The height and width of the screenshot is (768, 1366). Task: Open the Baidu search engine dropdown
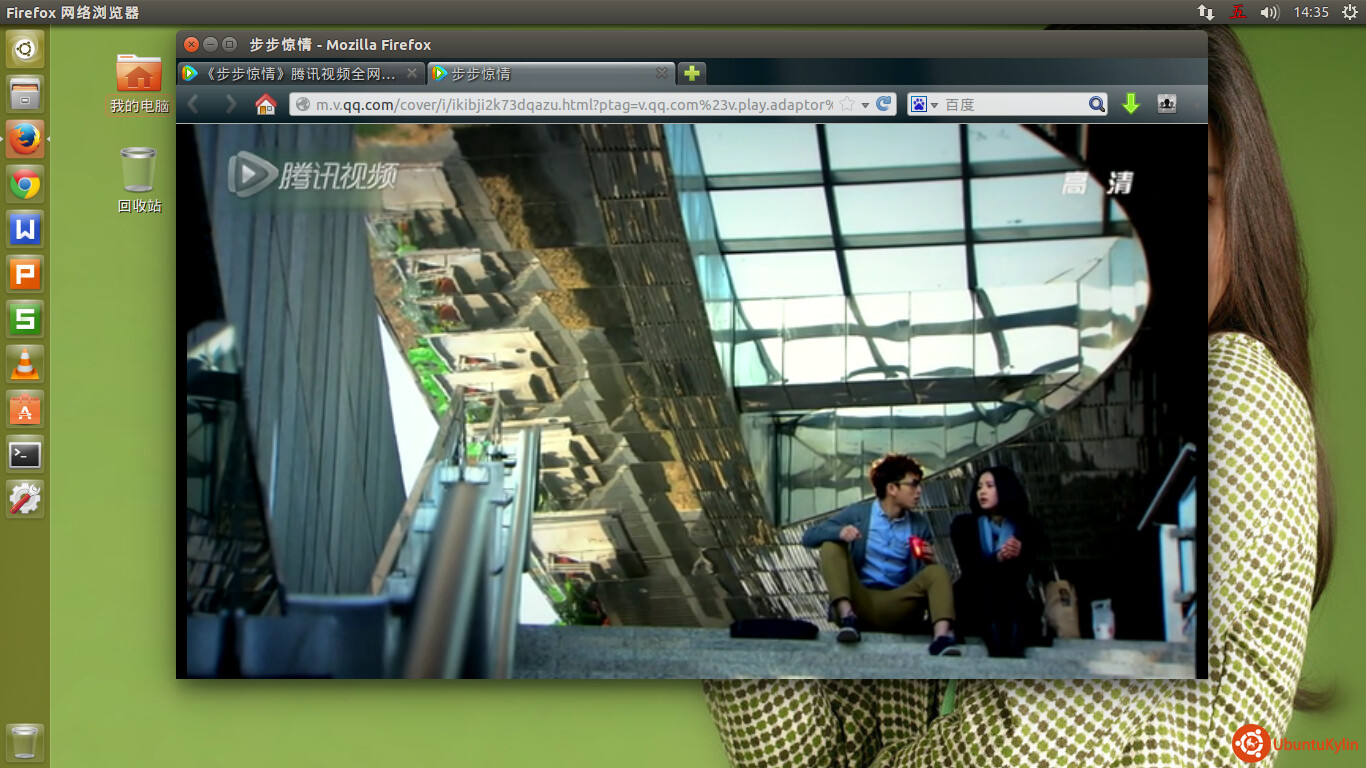point(923,104)
